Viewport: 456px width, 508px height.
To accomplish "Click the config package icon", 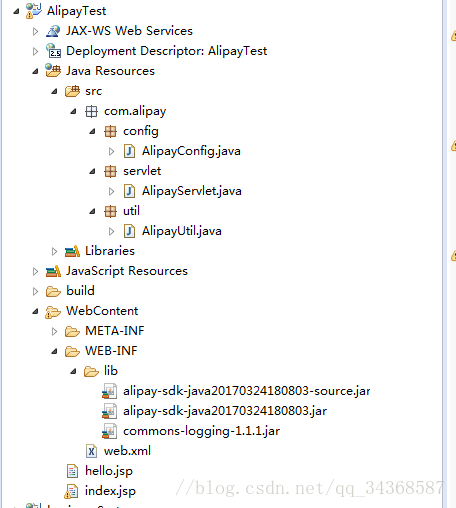I will [110, 131].
